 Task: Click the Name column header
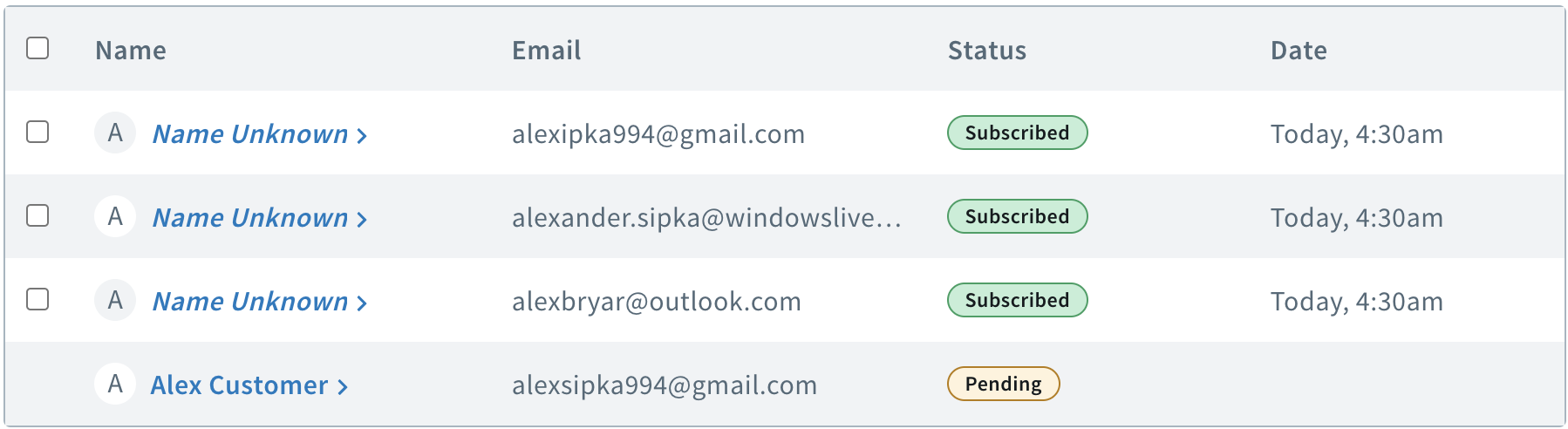click(131, 51)
